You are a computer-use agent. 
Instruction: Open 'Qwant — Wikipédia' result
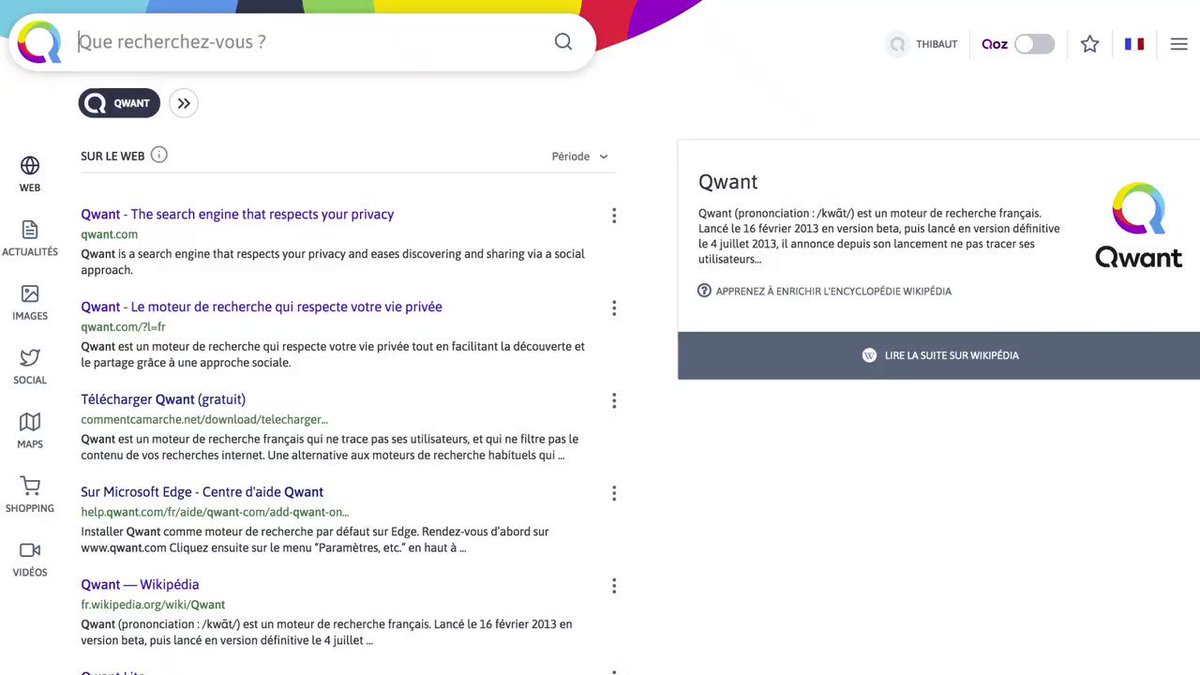(140, 584)
